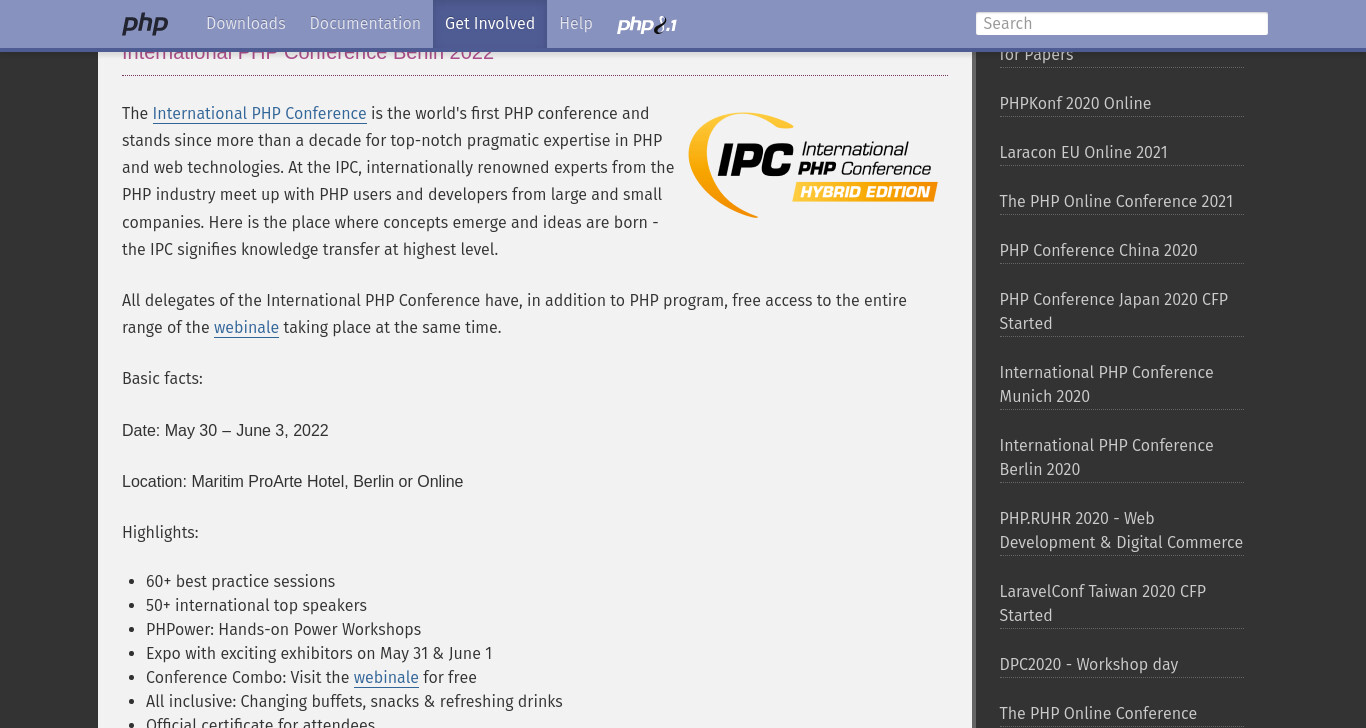1366x728 pixels.
Task: Follow the webinale link in delegates paragraph
Action: coord(246,328)
